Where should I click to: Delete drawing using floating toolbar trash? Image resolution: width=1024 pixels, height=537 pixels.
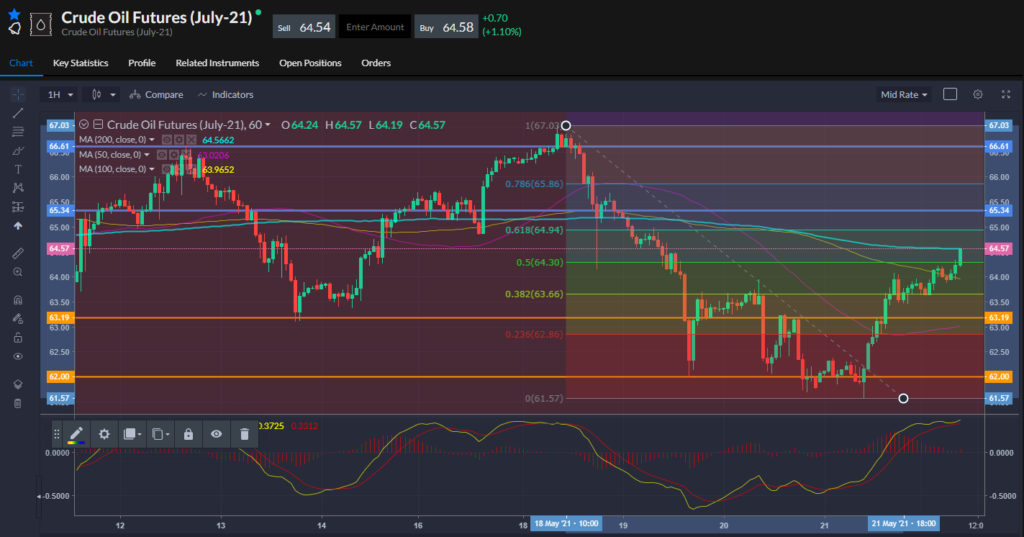pyautogui.click(x=244, y=434)
